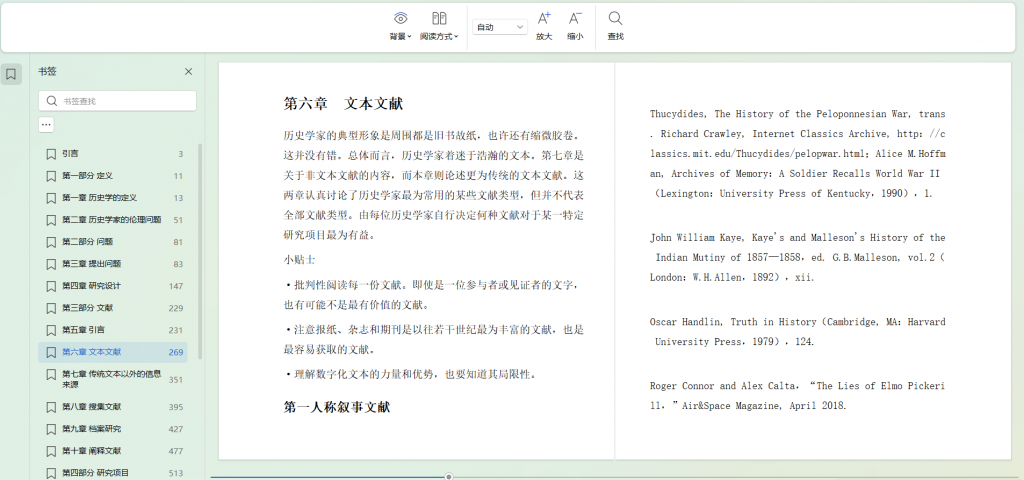1024x480 pixels.
Task: Click the bookmark icon beside 引言
Action: tap(51, 154)
